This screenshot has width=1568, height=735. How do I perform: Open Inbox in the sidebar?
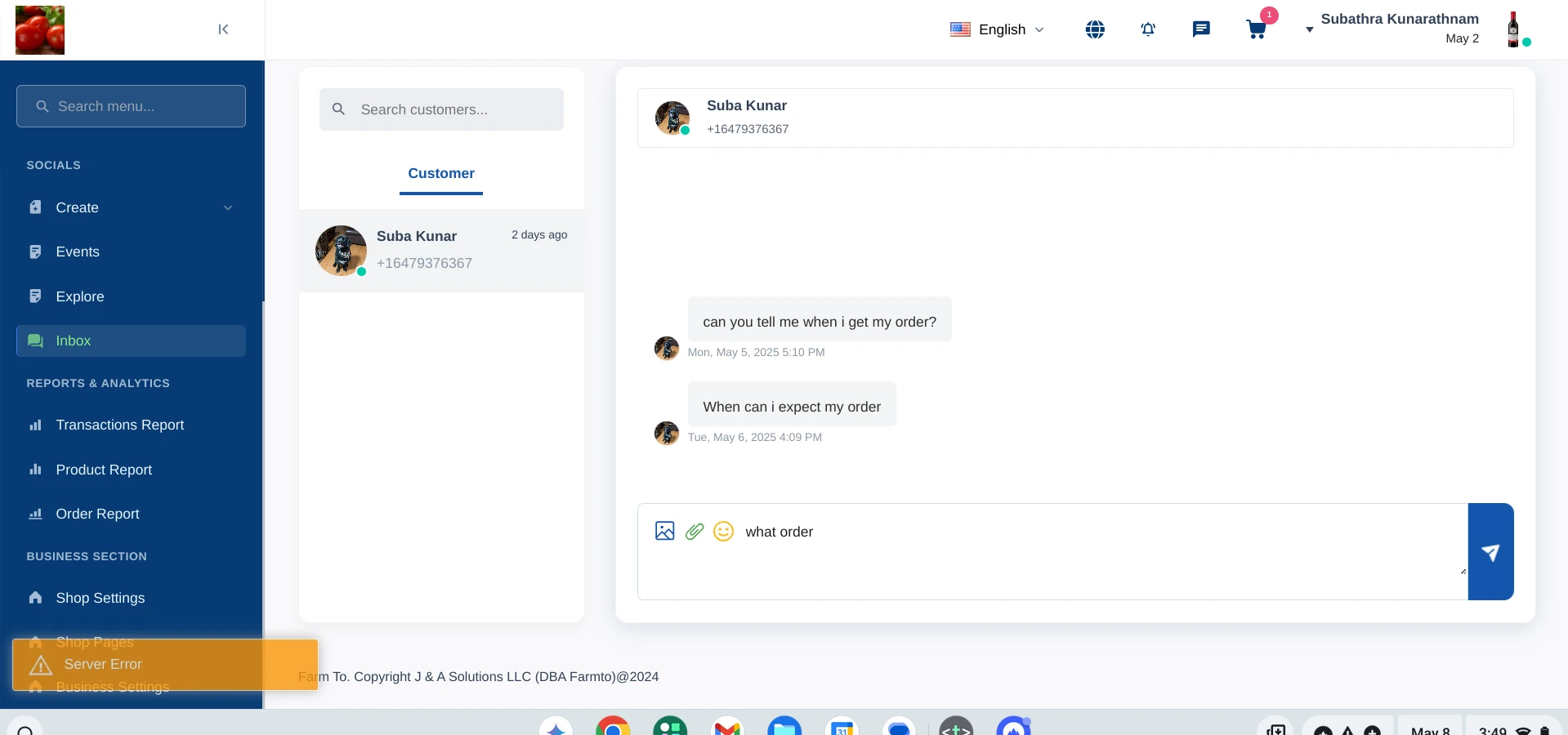[131, 341]
